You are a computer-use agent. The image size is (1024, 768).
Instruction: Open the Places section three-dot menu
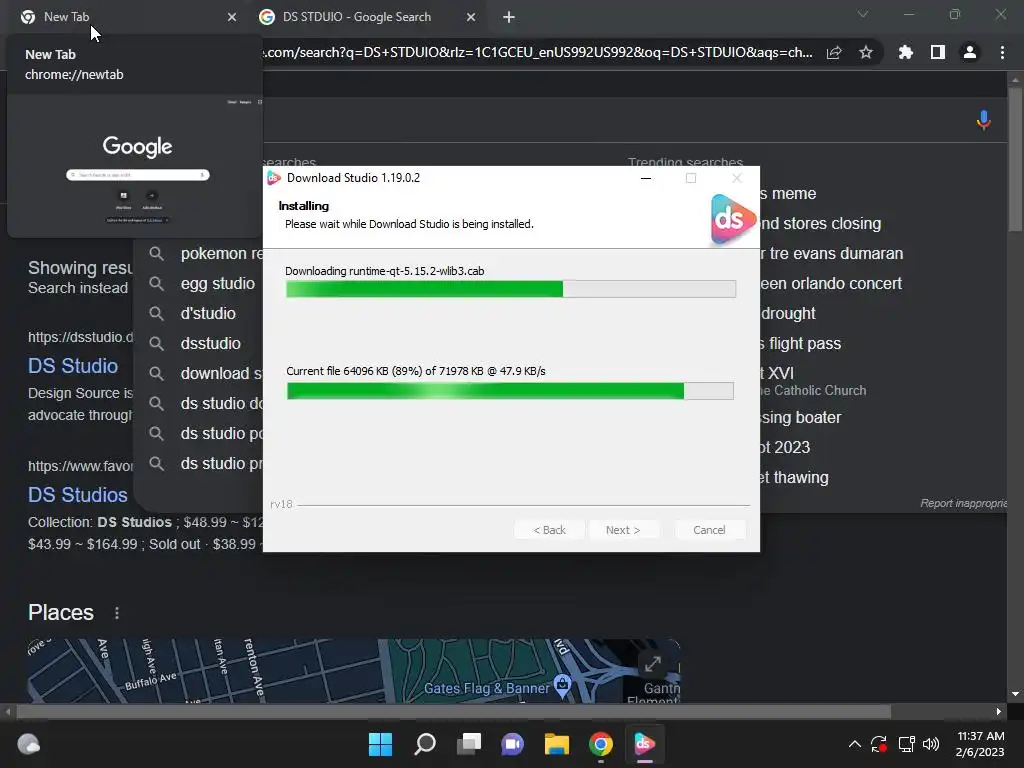click(x=117, y=613)
